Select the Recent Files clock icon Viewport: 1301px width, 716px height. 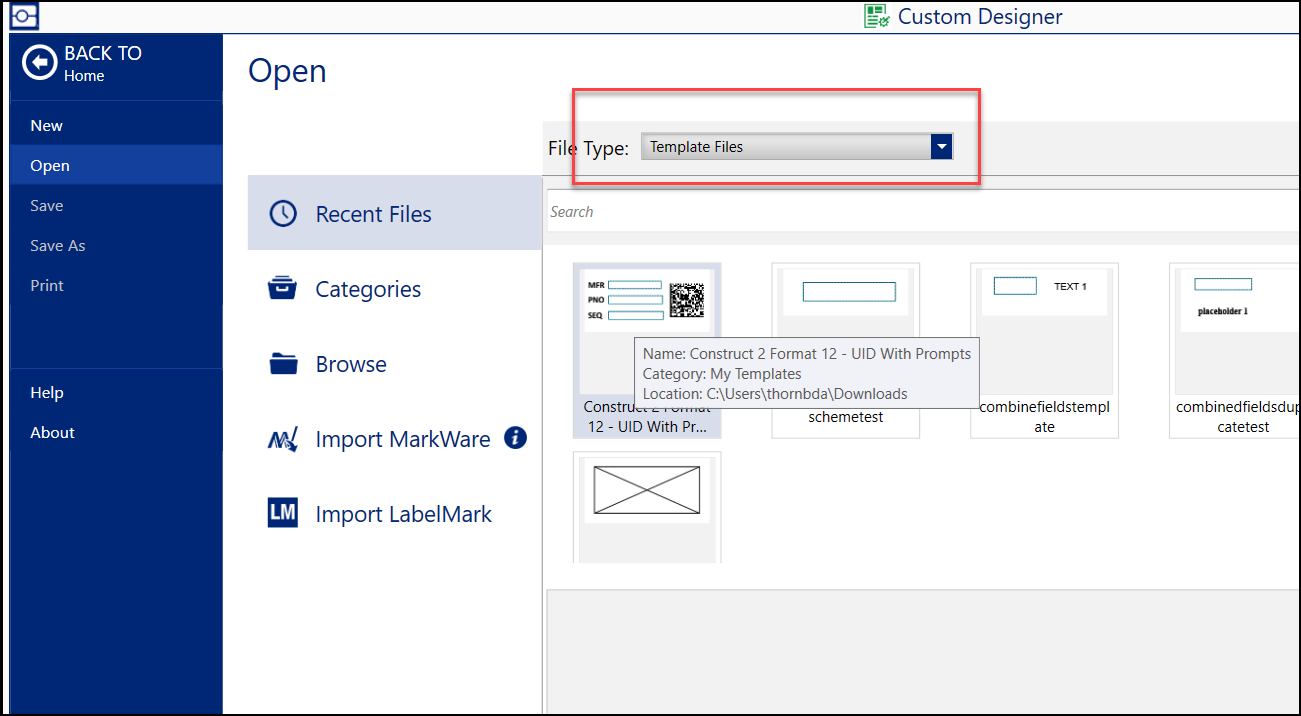283,213
